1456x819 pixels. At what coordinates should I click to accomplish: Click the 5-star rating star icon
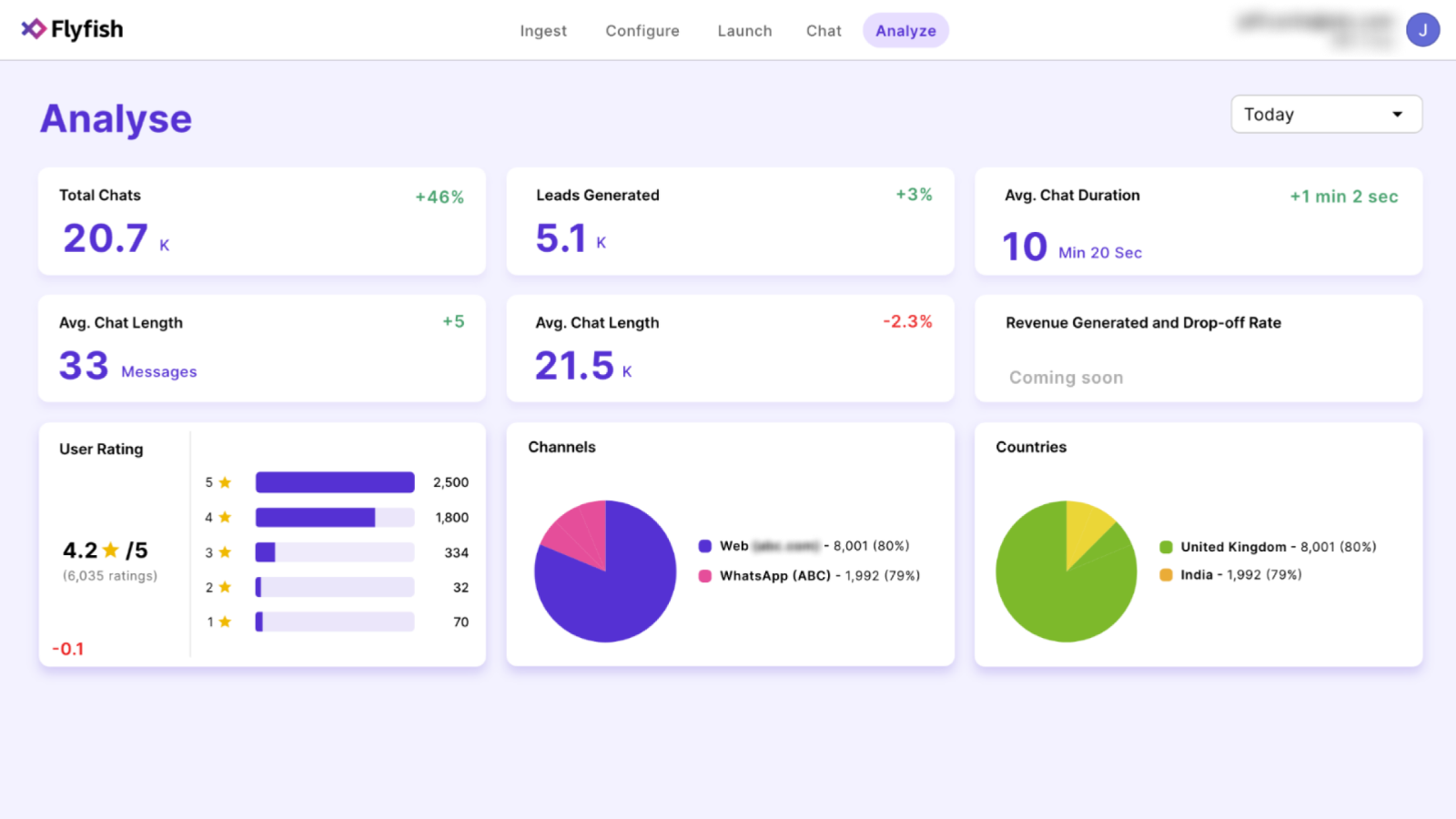(225, 482)
